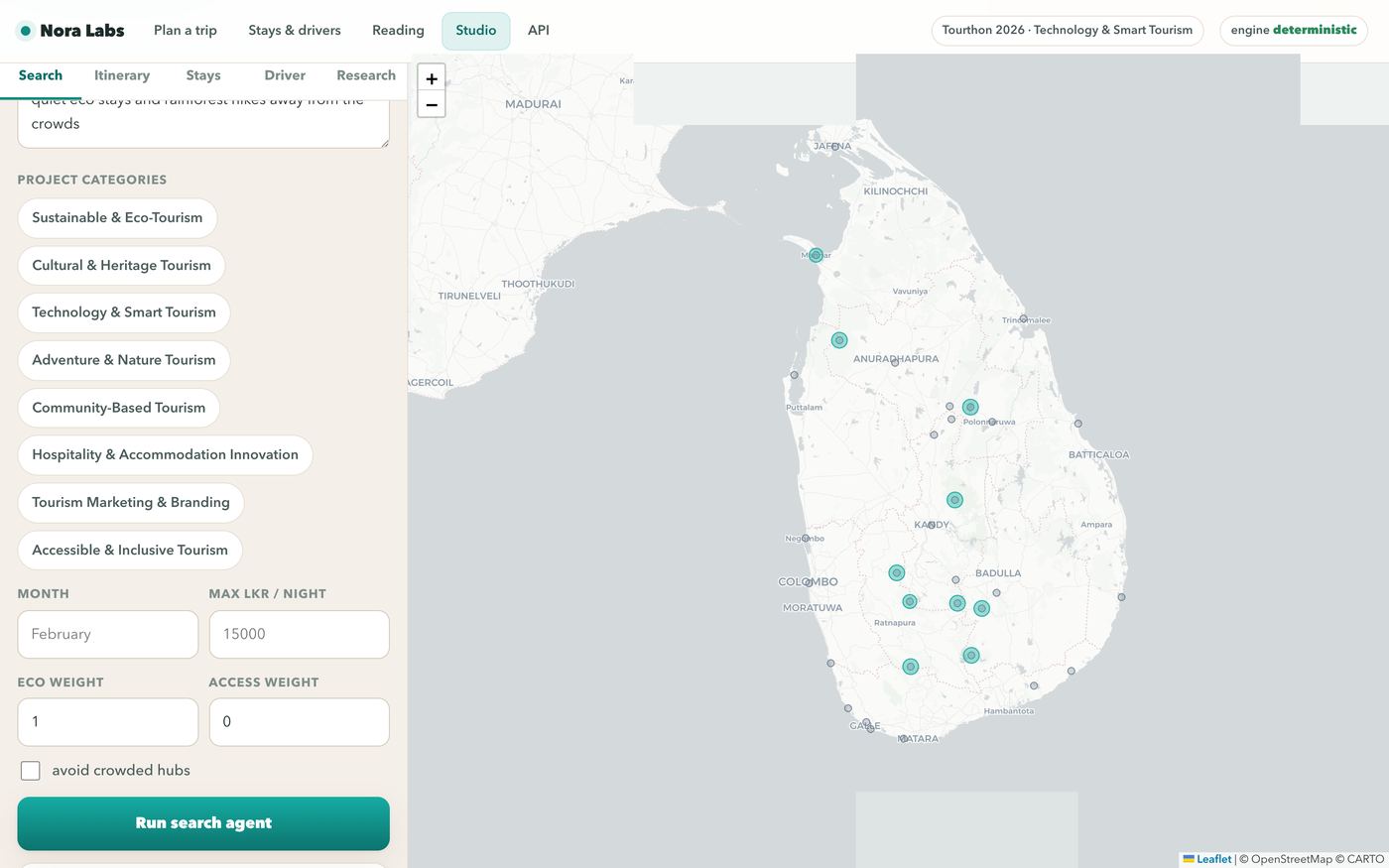Screen dimensions: 1389x868
Task: Focus the Month input field
Action: click(108, 635)
